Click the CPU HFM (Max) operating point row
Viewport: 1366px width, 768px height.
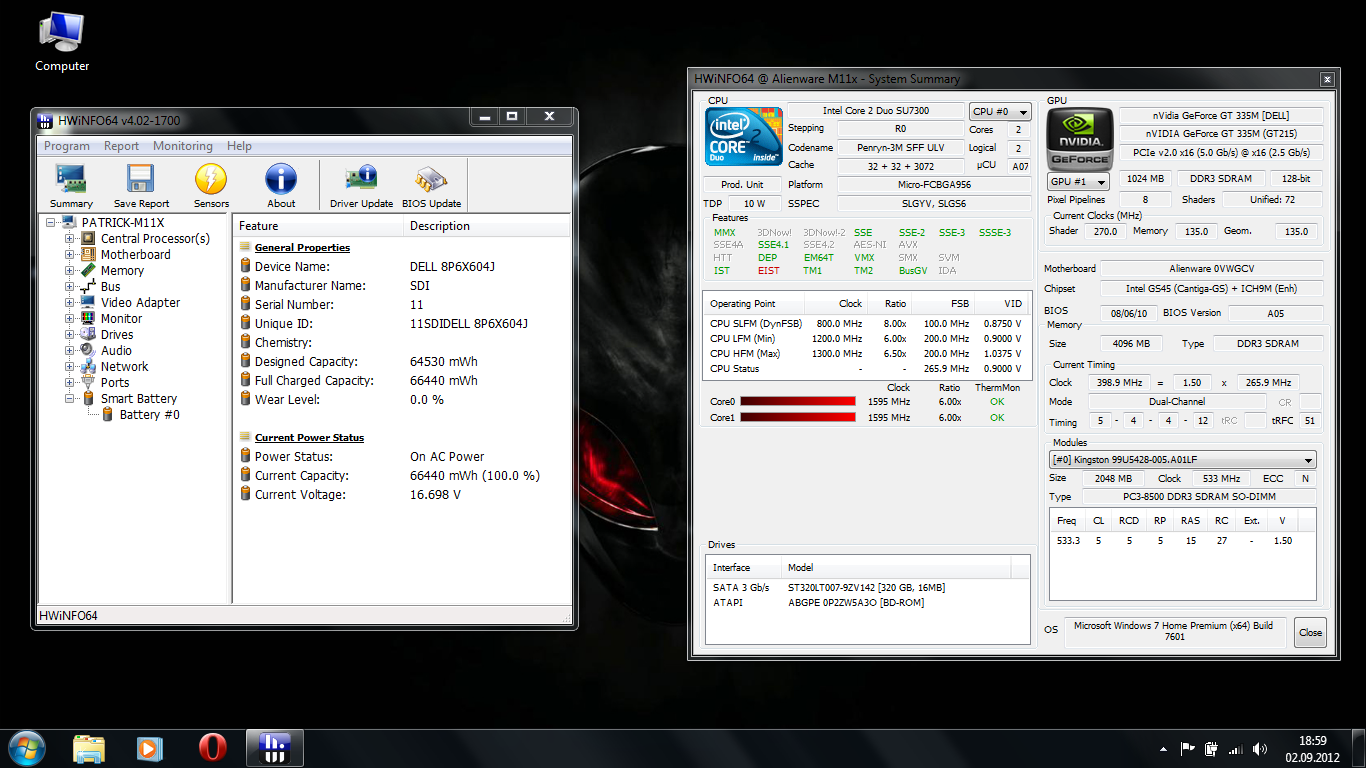point(866,354)
